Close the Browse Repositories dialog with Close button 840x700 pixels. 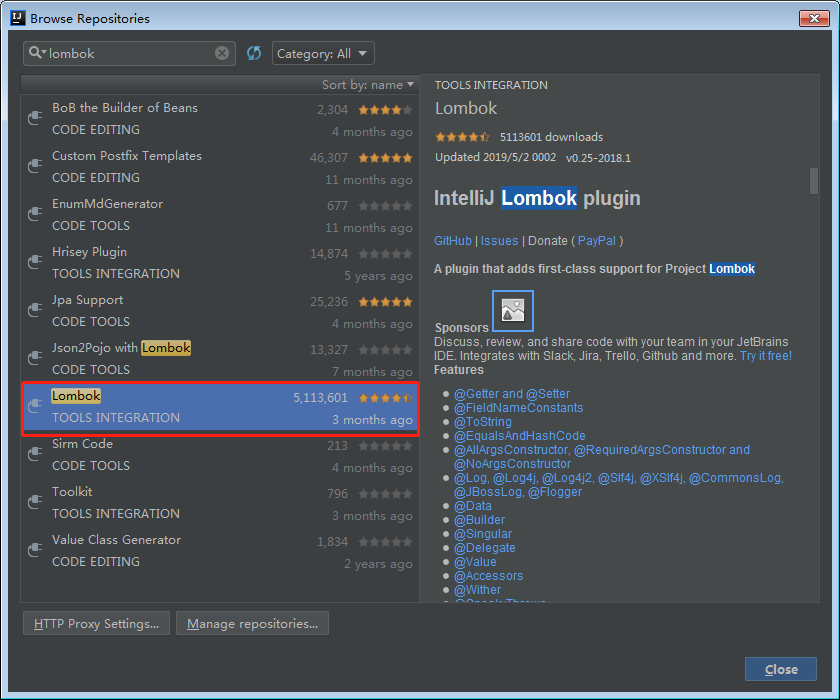(781, 669)
